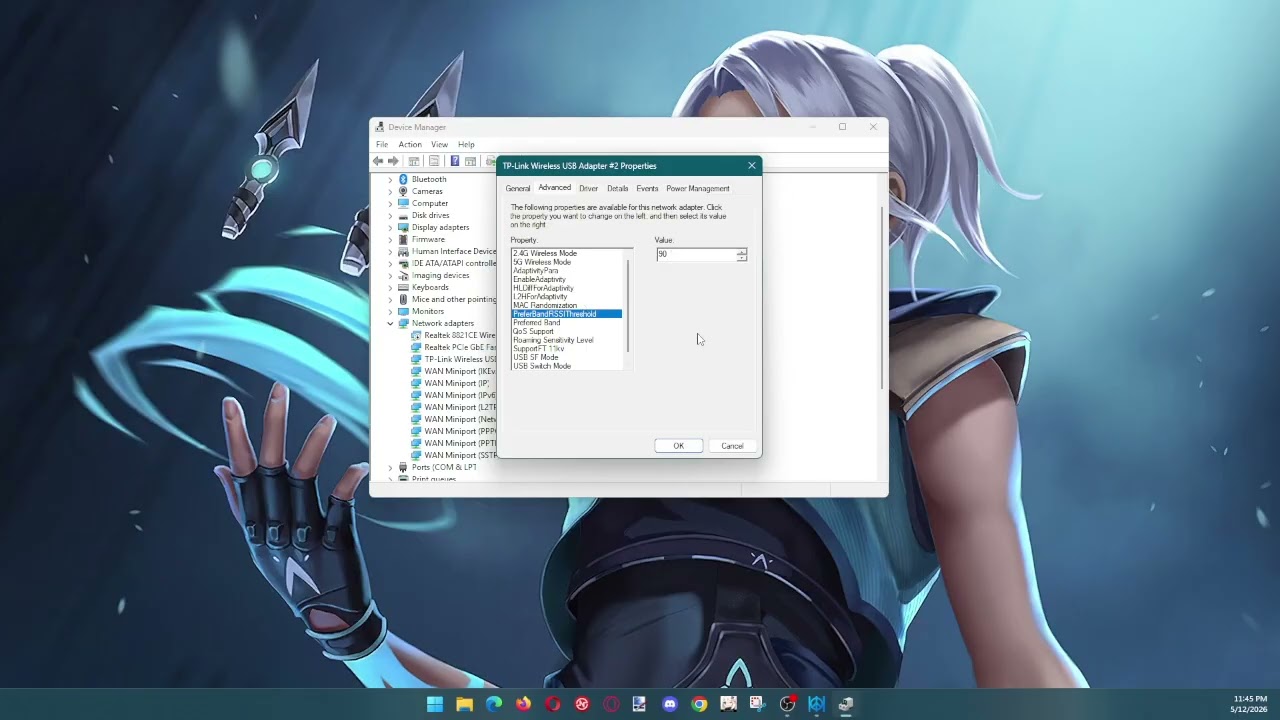Open Snipping Tool from the taskbar
Screen dimensions: 1280x720
coord(758,704)
